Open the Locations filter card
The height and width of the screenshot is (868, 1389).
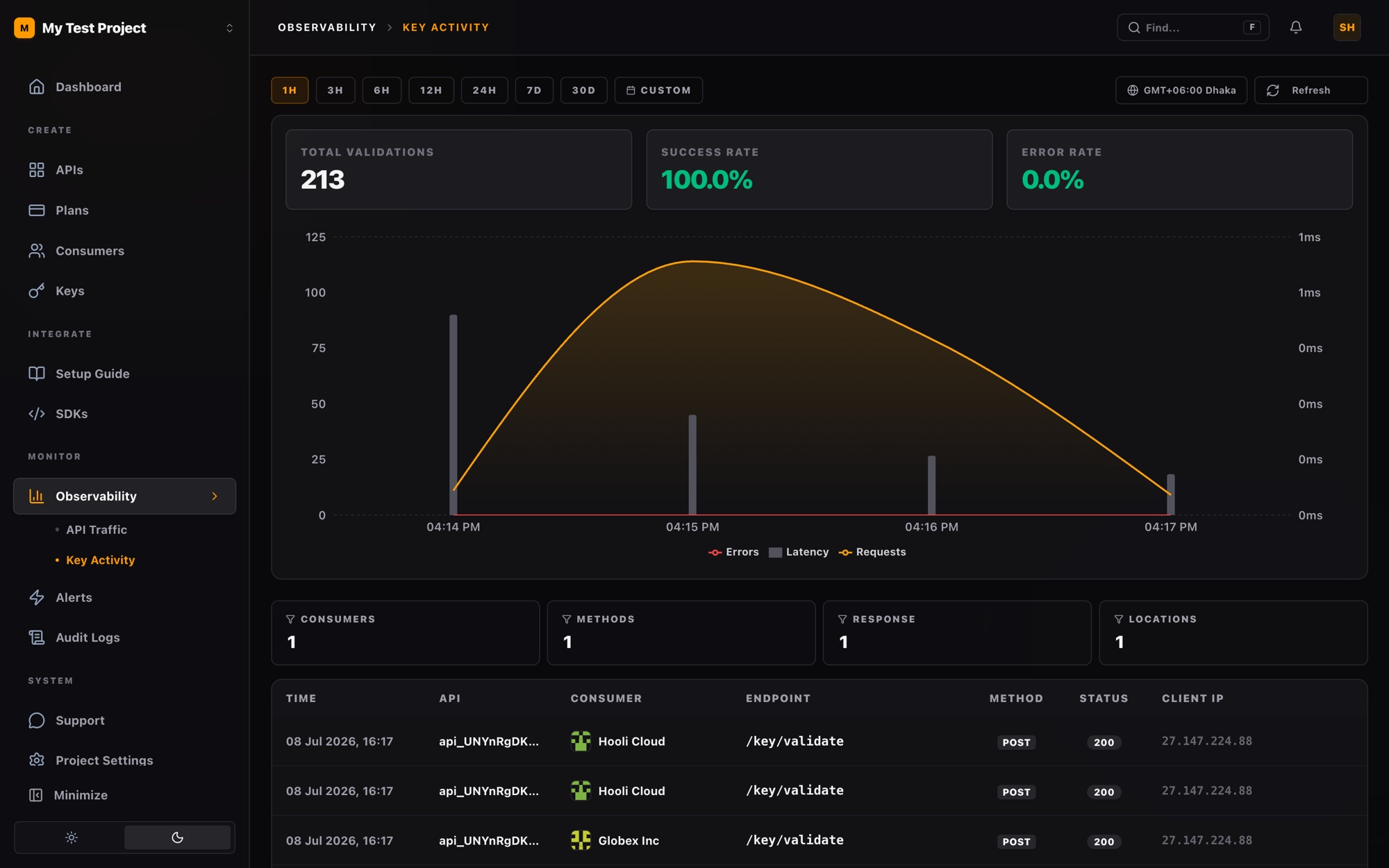pos(1233,633)
